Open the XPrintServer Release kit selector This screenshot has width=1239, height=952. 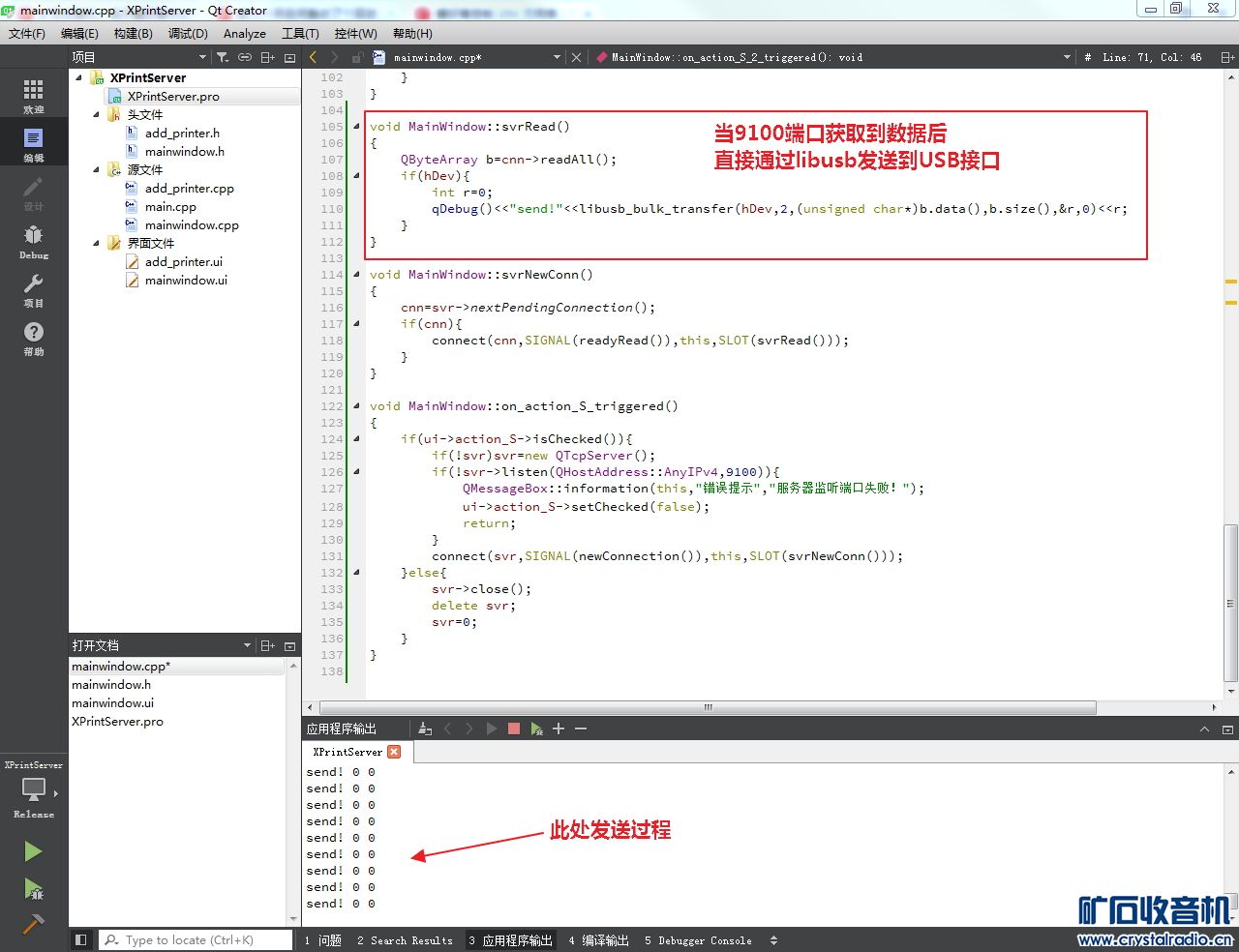click(x=34, y=790)
